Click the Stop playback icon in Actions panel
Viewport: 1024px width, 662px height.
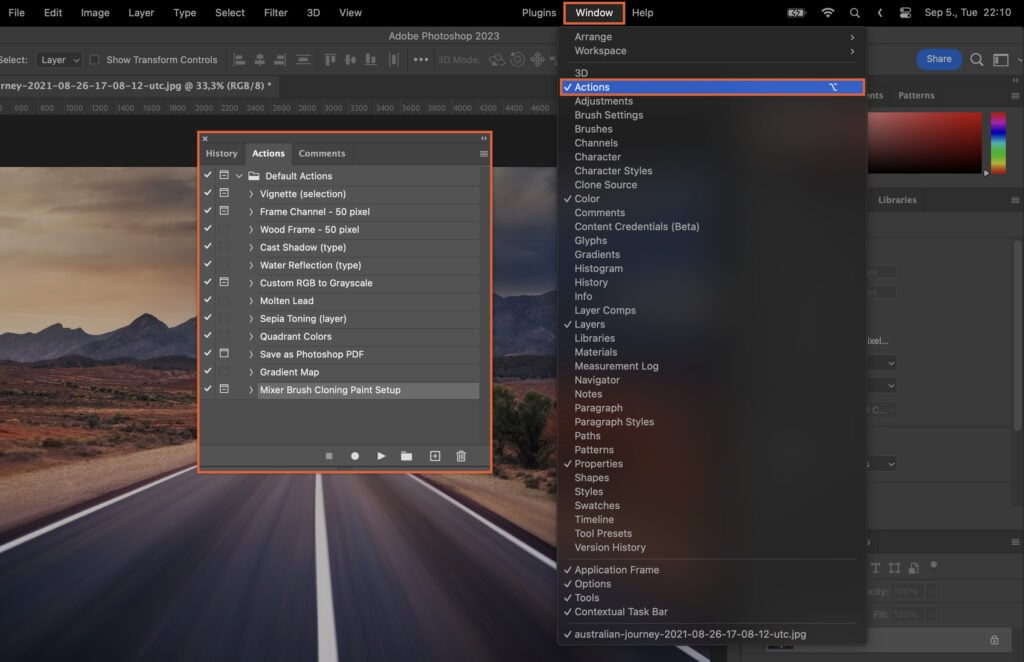tap(328, 455)
